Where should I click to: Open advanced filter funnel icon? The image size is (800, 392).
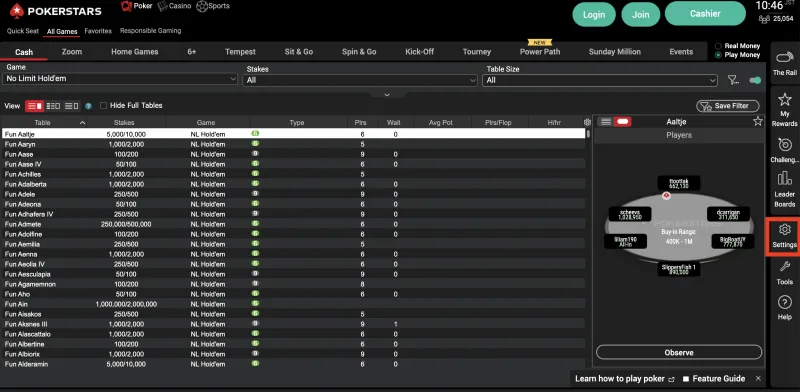(x=733, y=80)
